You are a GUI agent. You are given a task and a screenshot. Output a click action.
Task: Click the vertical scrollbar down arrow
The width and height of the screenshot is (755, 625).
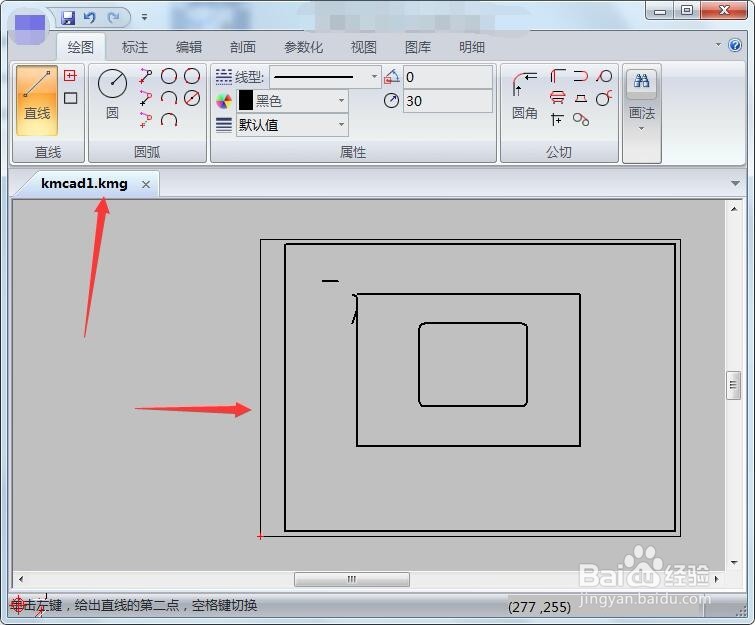point(733,562)
